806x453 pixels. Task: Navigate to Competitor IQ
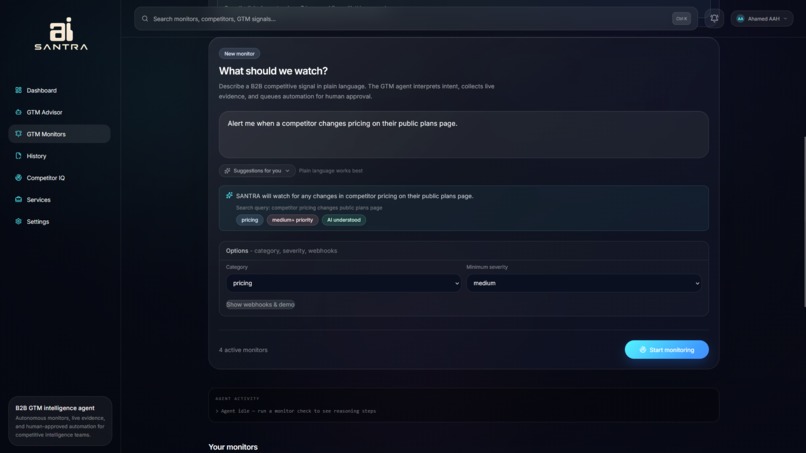[x=59, y=177]
